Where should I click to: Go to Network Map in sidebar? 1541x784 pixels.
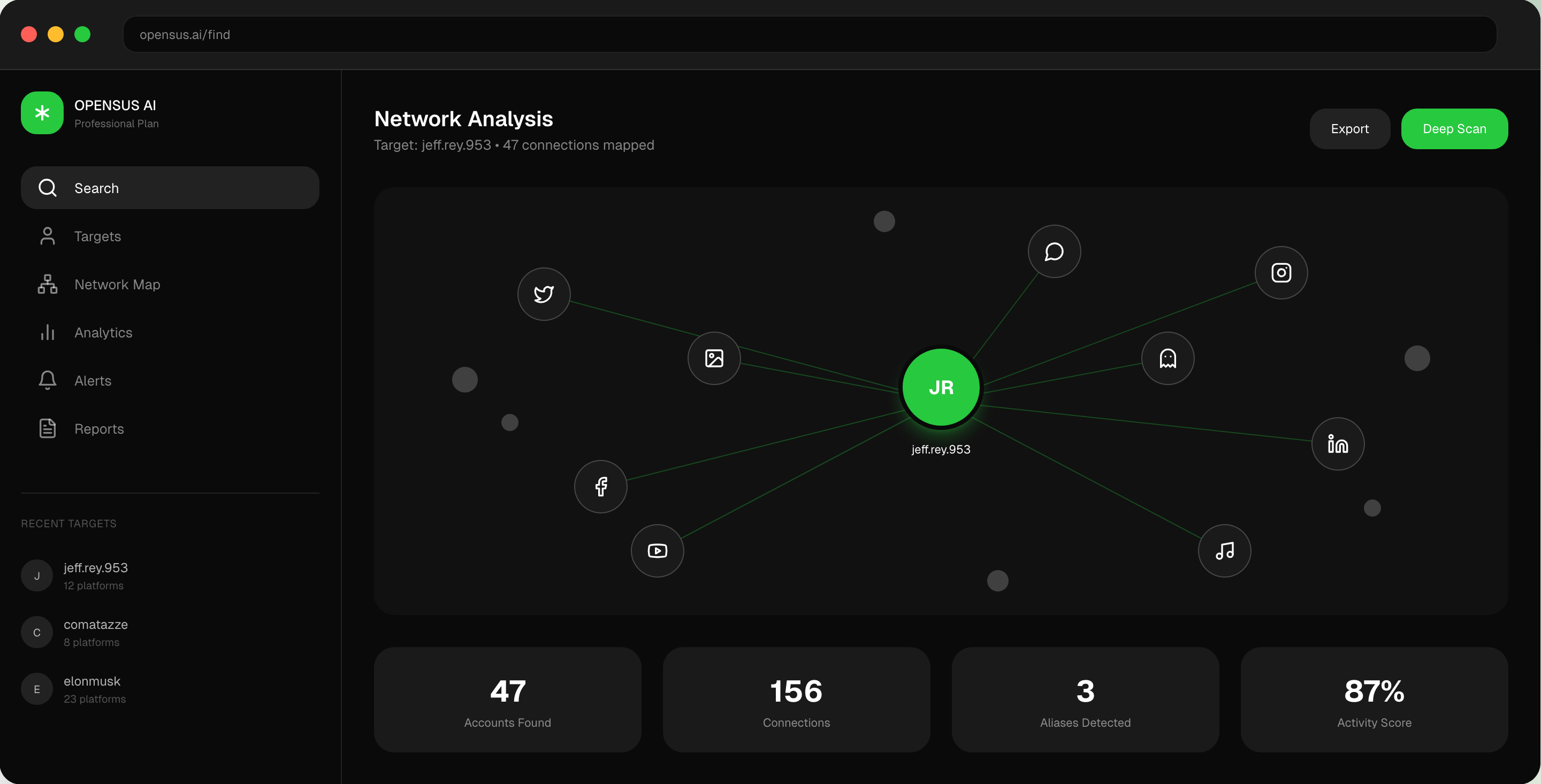tap(117, 285)
